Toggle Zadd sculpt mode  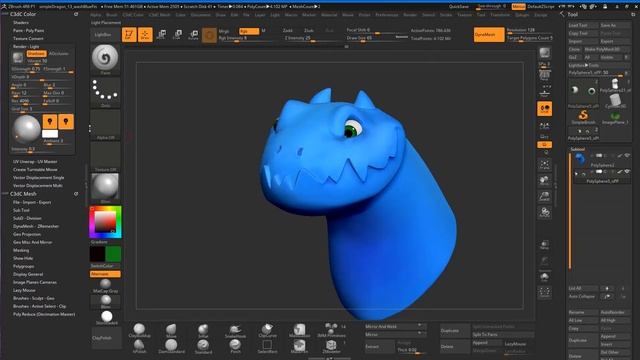[x=288, y=31]
